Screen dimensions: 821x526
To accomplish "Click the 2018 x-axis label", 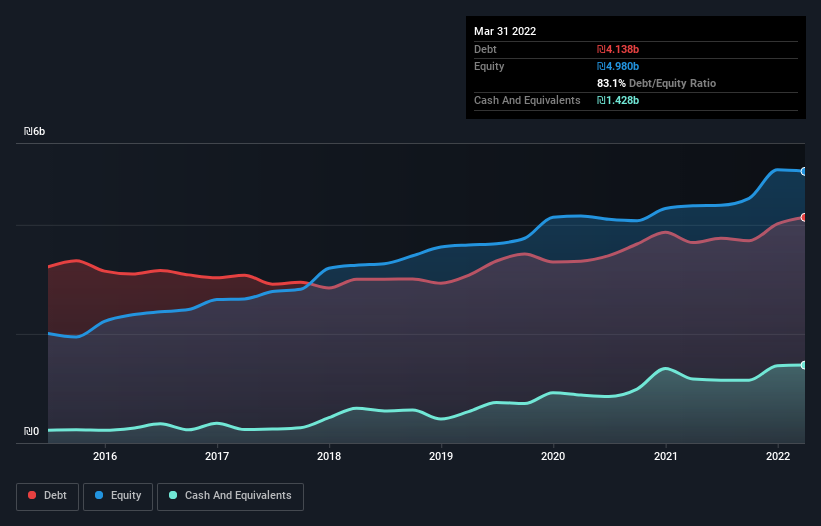I will (x=329, y=456).
